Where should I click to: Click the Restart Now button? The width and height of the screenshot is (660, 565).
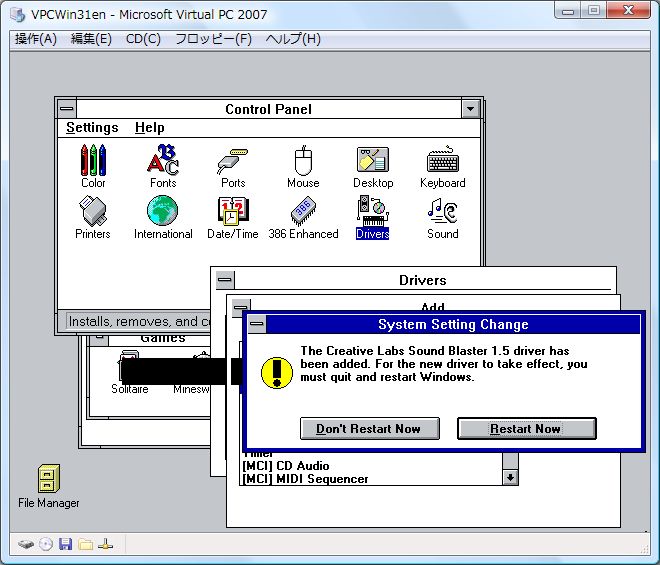(527, 429)
